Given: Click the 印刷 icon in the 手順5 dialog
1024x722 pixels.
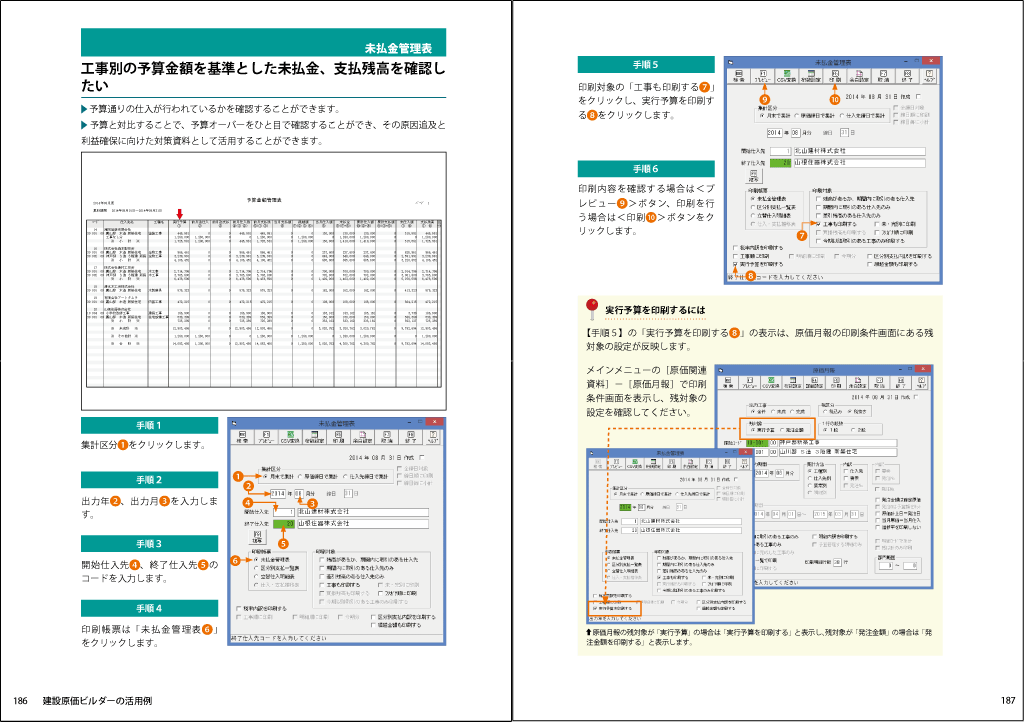Looking at the screenshot, I should [x=835, y=76].
